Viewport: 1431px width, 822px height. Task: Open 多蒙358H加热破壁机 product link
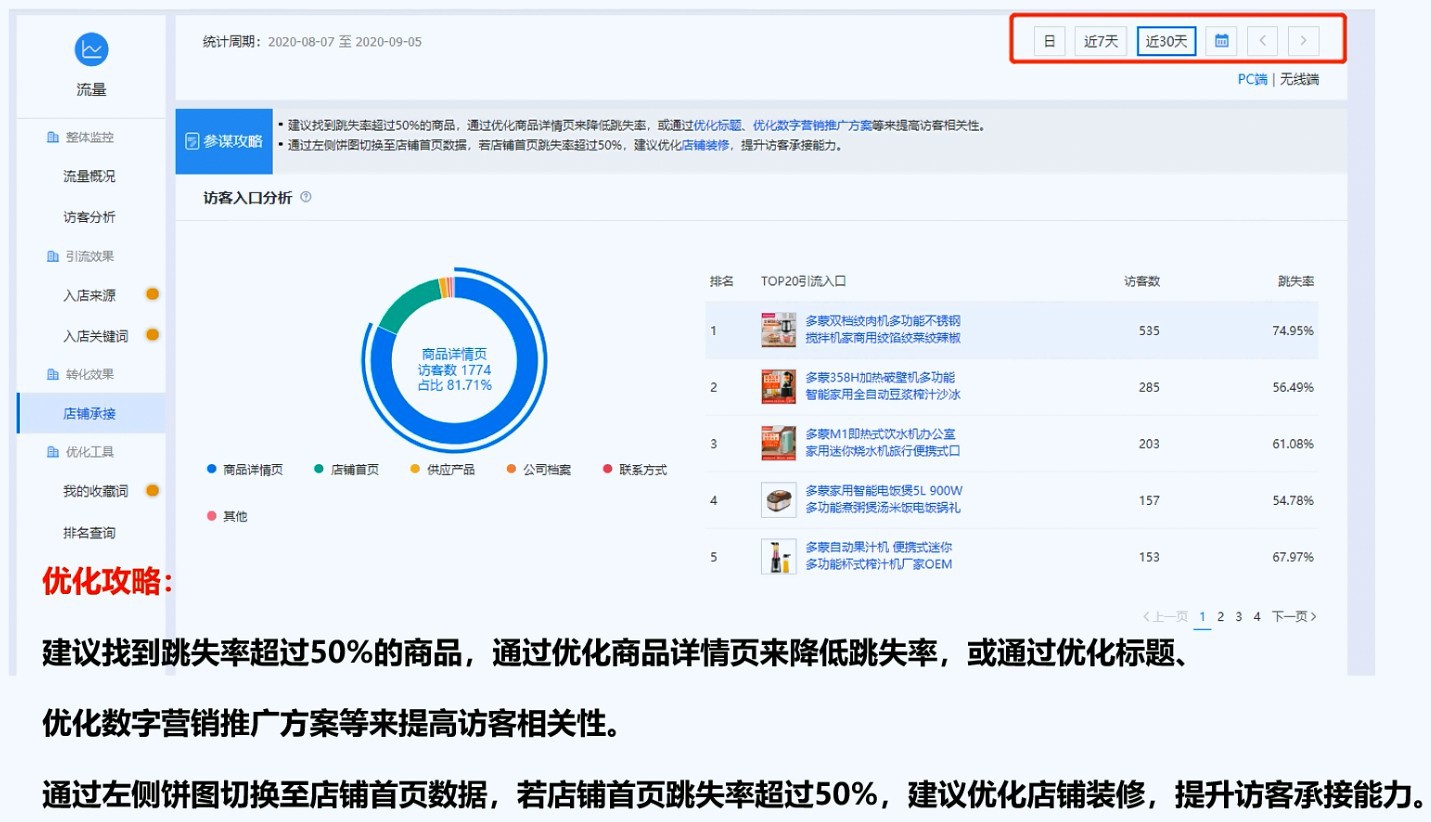click(881, 386)
